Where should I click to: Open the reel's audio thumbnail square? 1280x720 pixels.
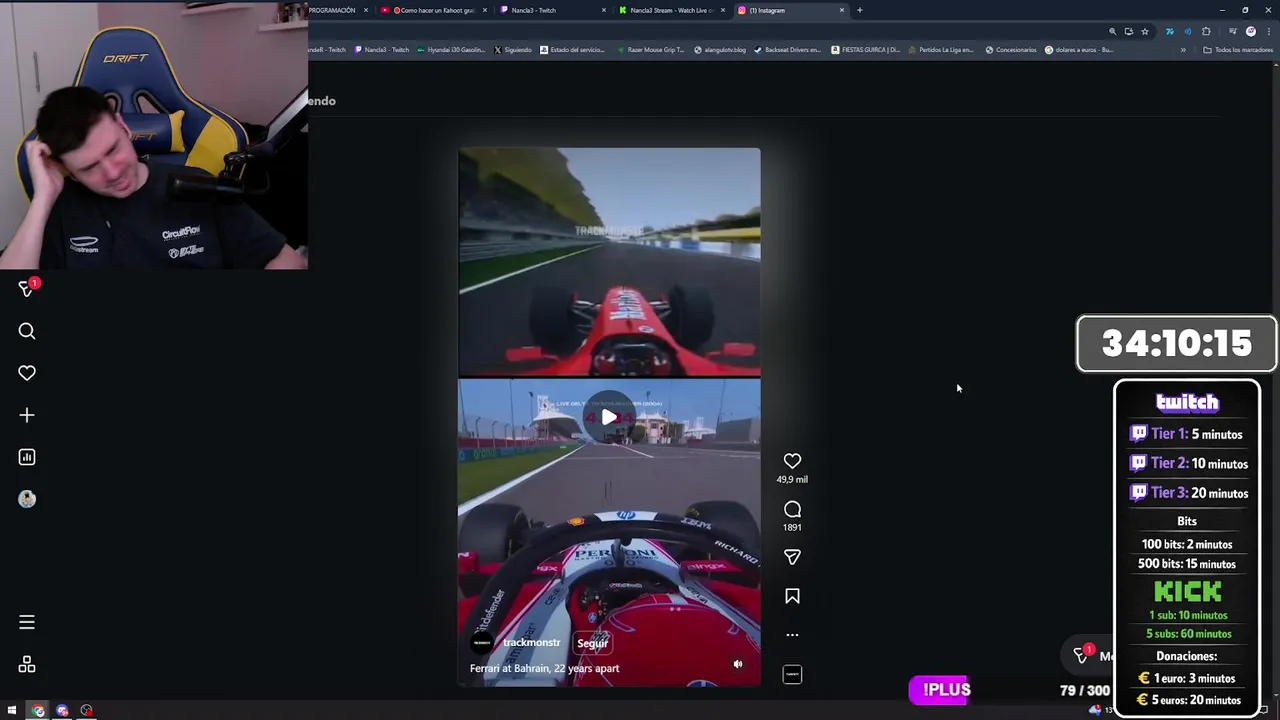click(x=792, y=675)
